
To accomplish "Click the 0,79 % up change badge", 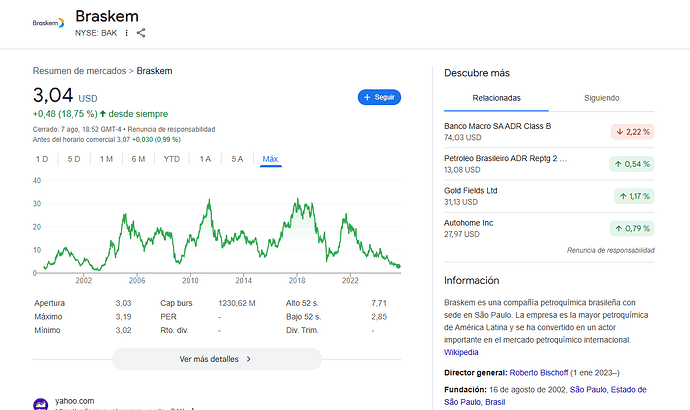I will pyautogui.click(x=632, y=228).
